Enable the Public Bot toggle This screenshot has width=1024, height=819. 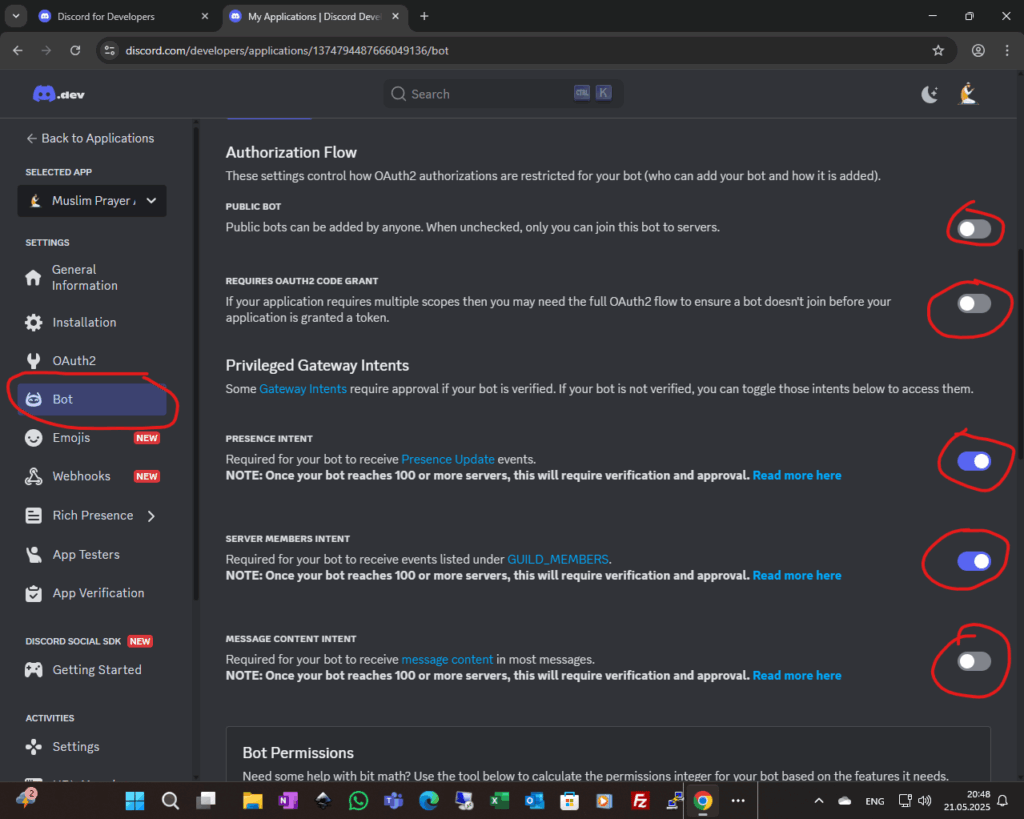click(974, 229)
